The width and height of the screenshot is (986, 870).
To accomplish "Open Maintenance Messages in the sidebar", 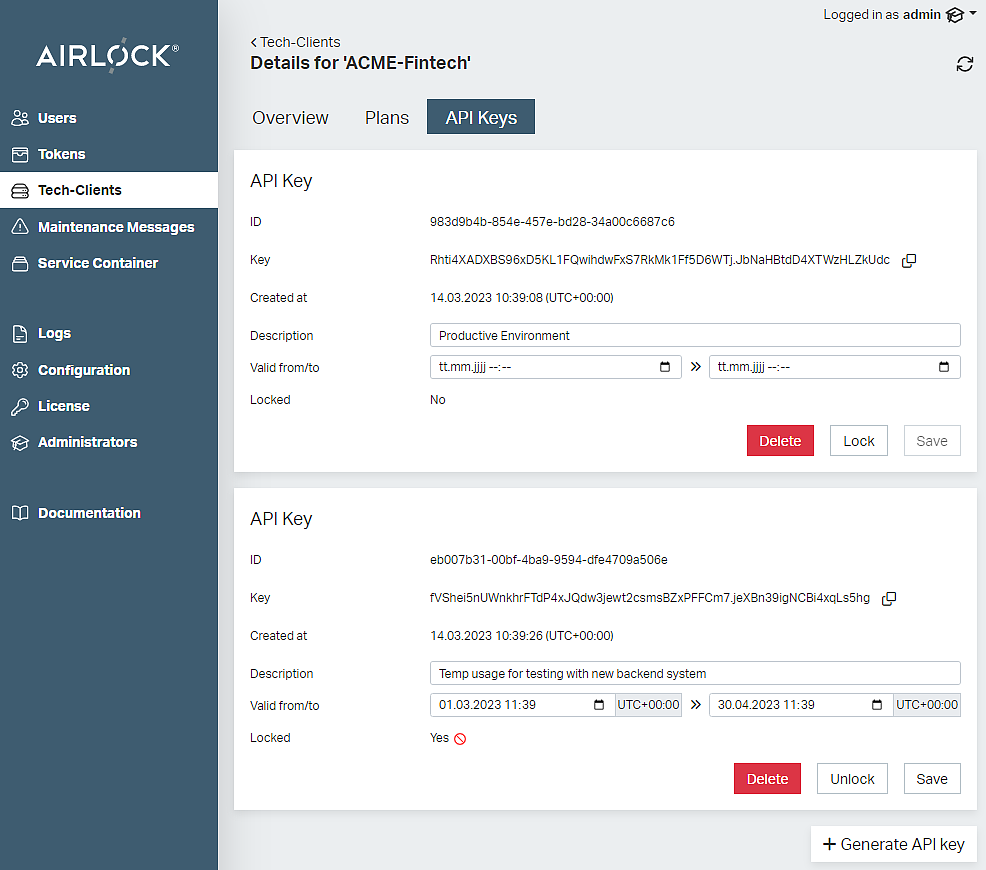I will 115,227.
